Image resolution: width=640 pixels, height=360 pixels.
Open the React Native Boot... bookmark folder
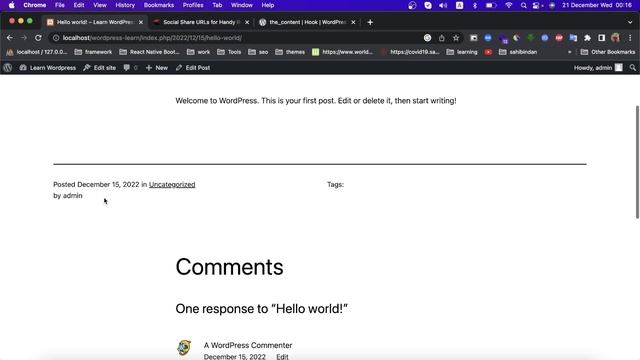149,52
